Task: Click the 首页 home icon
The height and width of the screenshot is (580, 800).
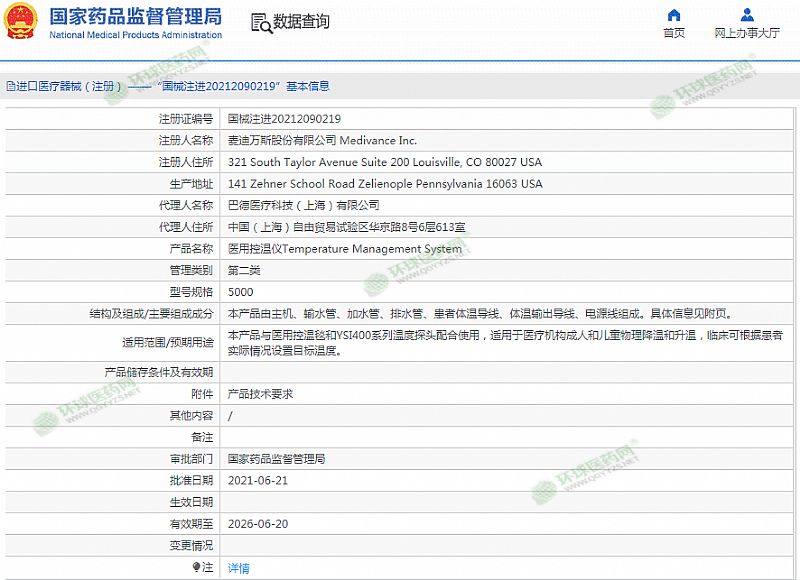Action: [674, 15]
